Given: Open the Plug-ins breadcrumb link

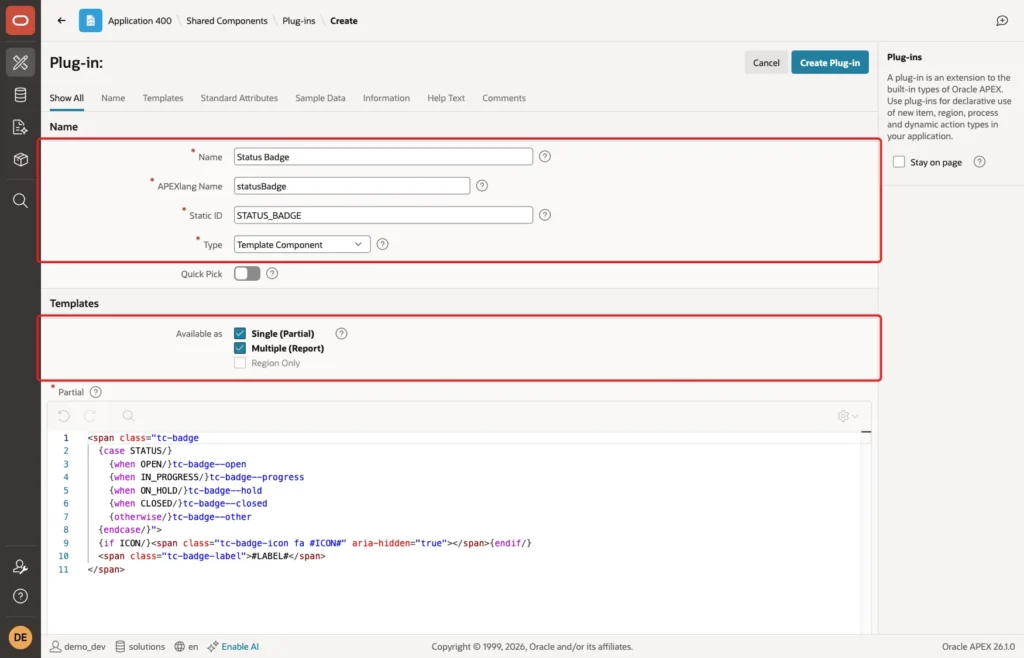Looking at the screenshot, I should [298, 21].
